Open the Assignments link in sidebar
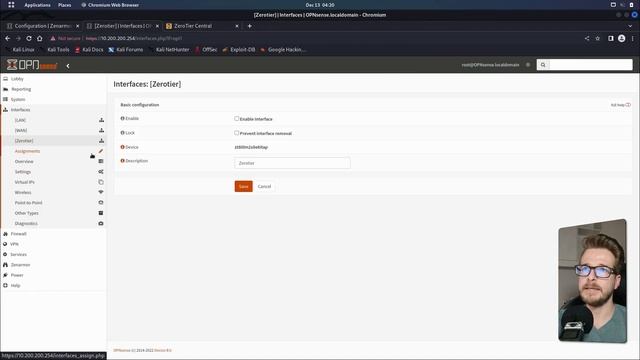This screenshot has height=360, width=640. (x=27, y=151)
